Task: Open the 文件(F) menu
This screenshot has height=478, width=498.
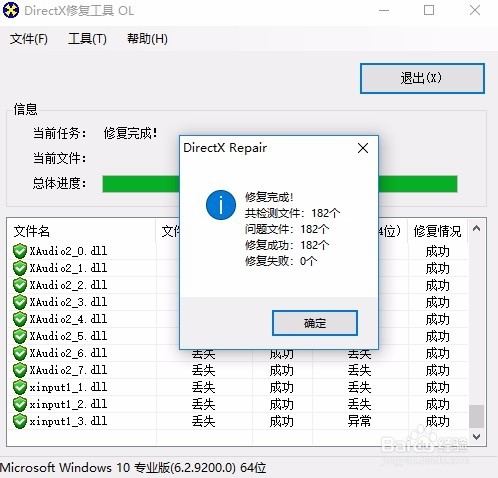Action: [x=29, y=39]
